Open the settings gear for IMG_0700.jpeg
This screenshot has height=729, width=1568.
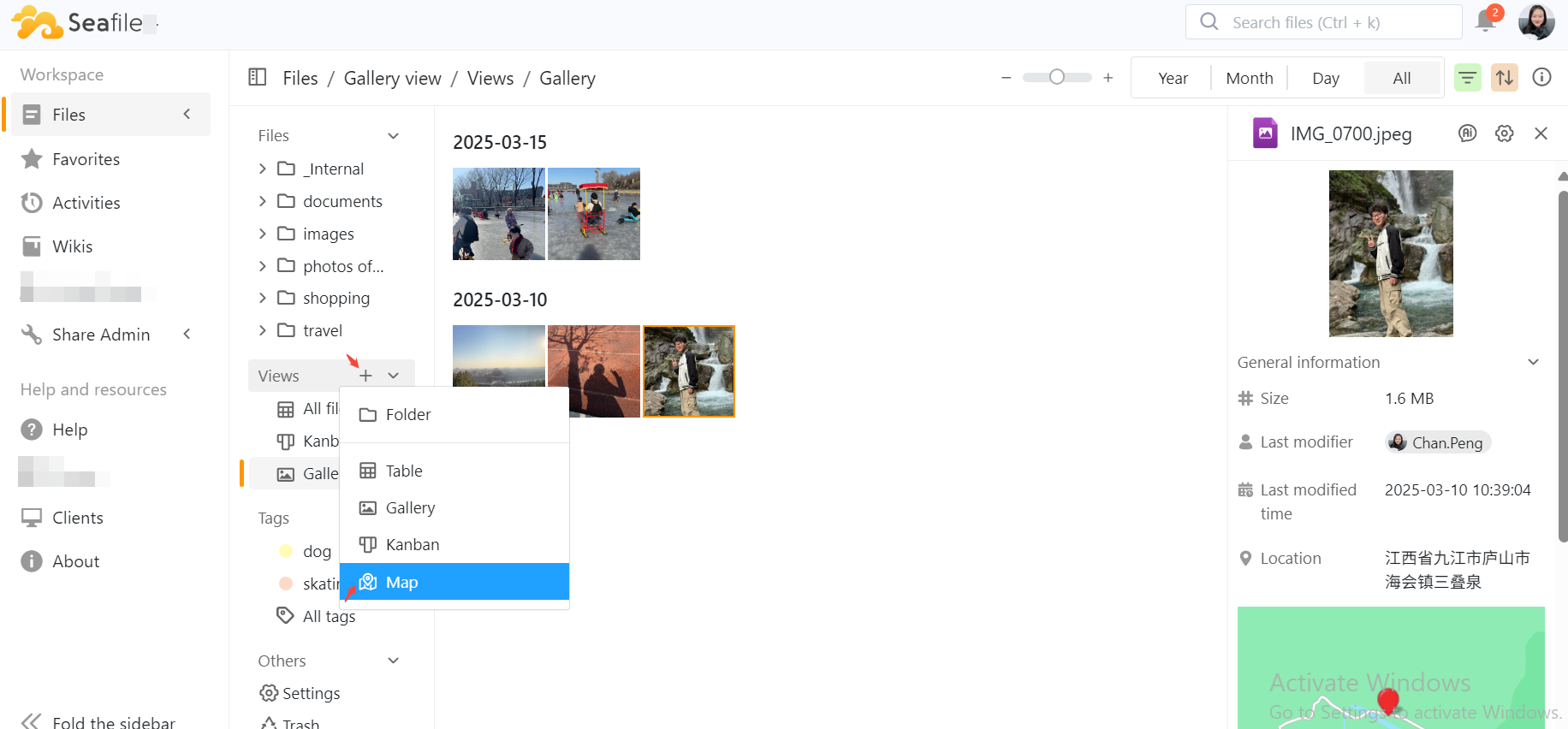(x=1504, y=133)
